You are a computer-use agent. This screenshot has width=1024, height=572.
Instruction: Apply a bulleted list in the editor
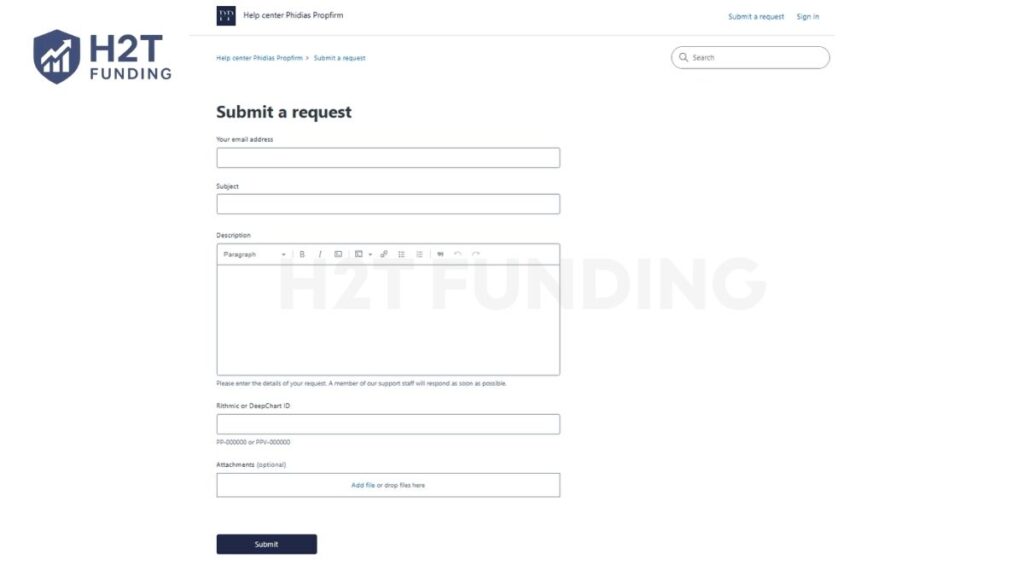click(x=402, y=254)
